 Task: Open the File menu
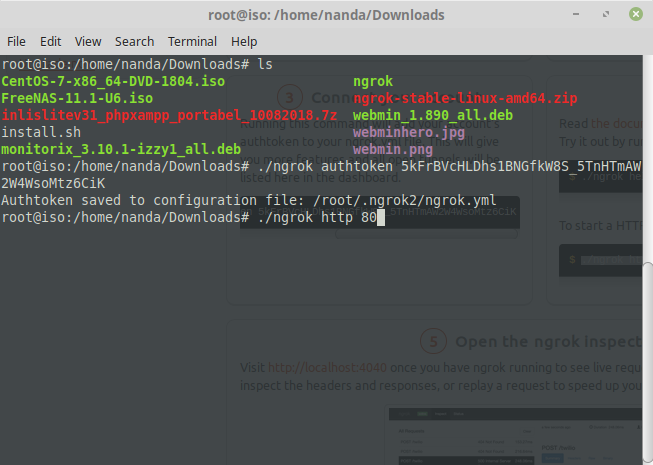click(x=16, y=42)
